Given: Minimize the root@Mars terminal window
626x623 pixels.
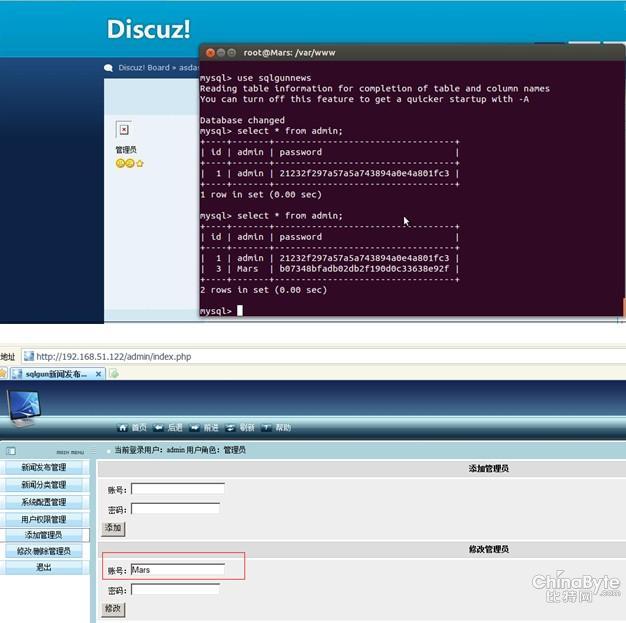Looking at the screenshot, I should point(221,53).
